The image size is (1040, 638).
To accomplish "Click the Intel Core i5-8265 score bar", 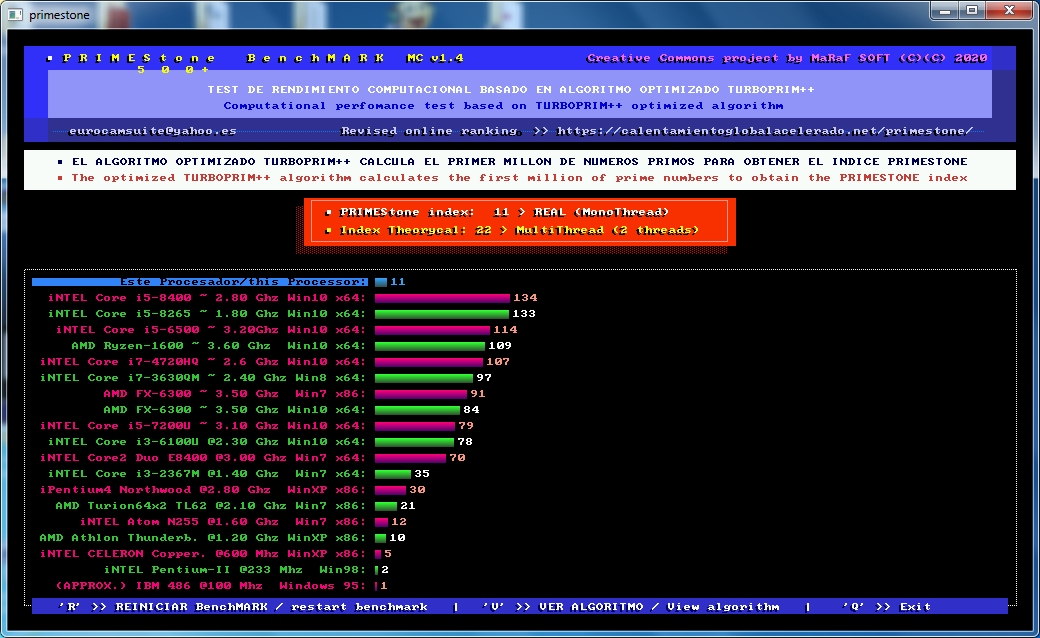I will tap(441, 314).
